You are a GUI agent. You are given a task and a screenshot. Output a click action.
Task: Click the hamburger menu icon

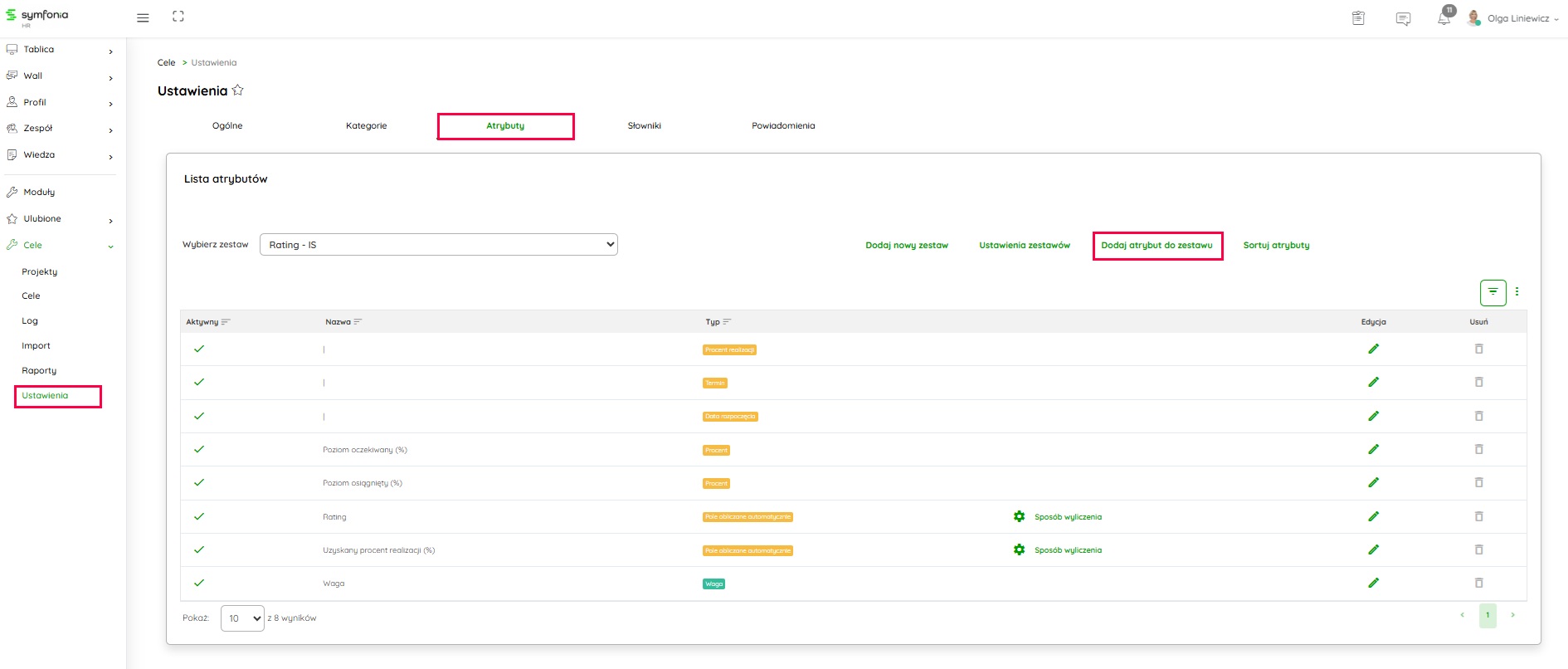click(143, 17)
